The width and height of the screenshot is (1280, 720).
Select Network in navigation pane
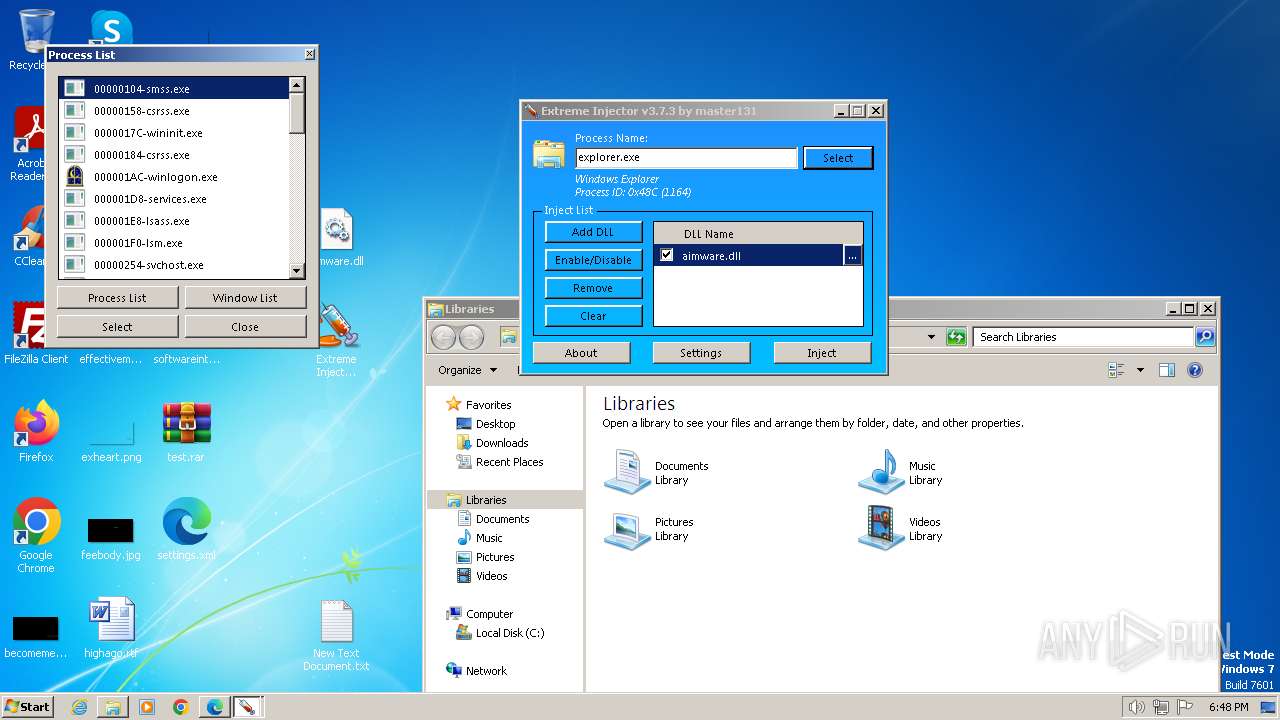477,671
